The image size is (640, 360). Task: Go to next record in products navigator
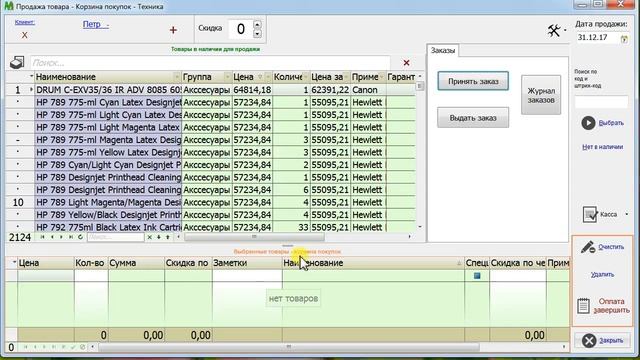pyautogui.click(x=61, y=237)
